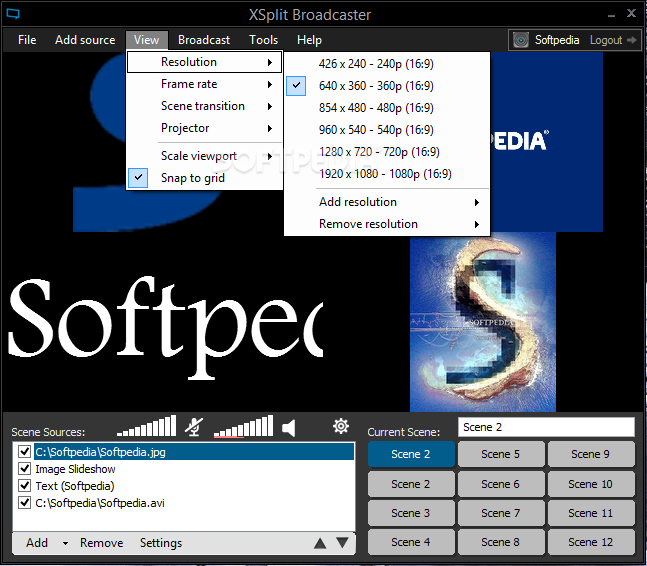Choose 426 x 240 - 240p resolution
The height and width of the screenshot is (566, 647).
387,64
